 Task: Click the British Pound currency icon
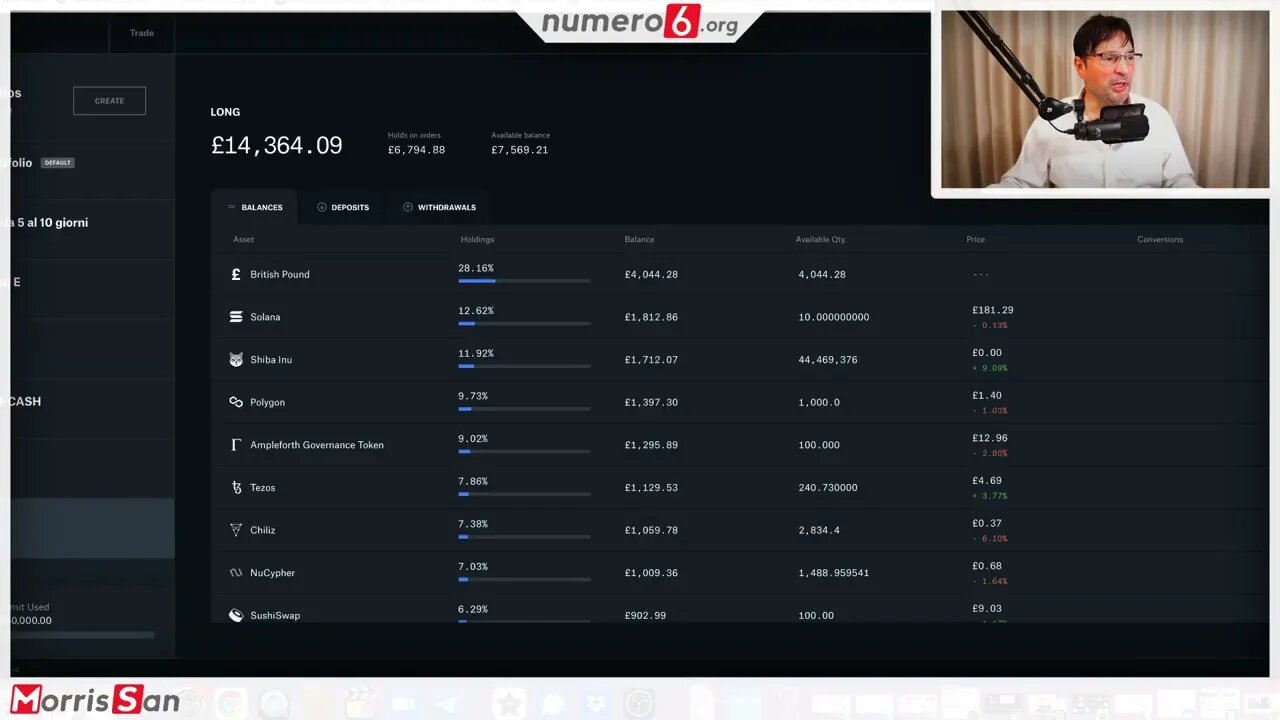coord(236,274)
